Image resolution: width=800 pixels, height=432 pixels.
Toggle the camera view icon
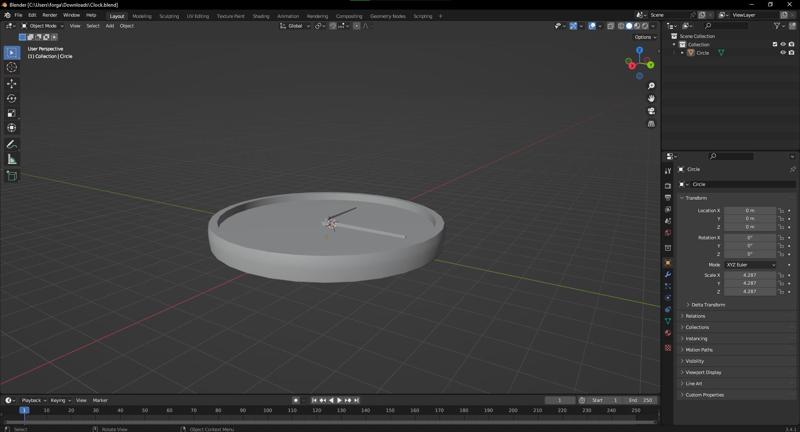click(651, 111)
